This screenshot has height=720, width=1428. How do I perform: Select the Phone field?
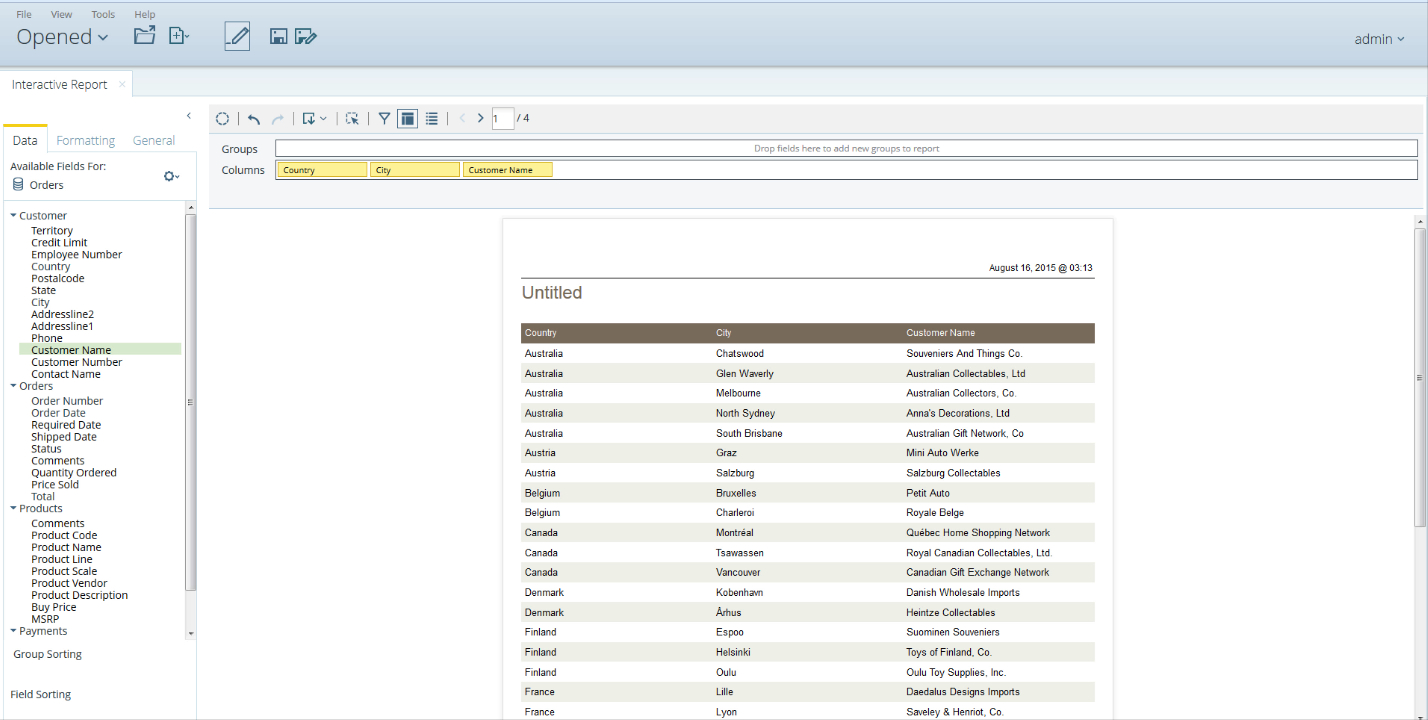tap(47, 339)
